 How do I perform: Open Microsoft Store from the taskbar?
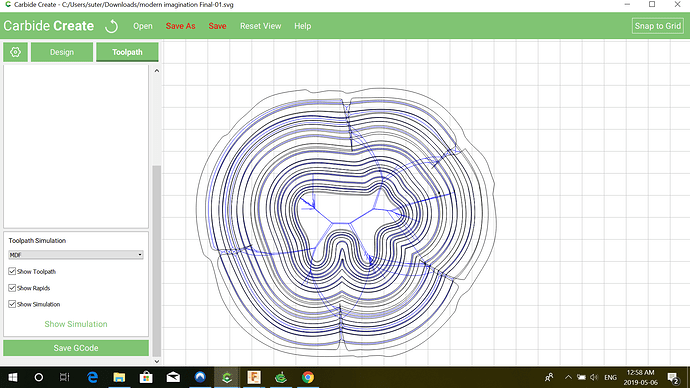[x=146, y=377]
